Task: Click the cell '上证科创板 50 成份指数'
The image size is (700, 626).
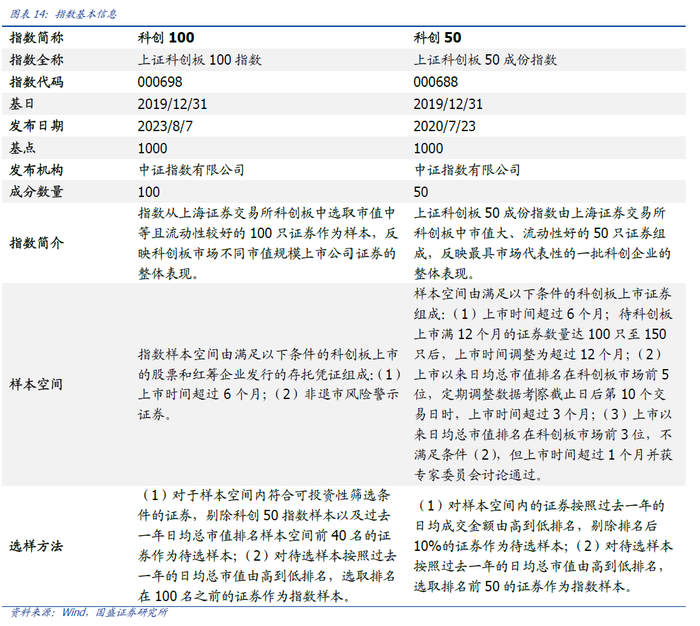Action: click(485, 59)
